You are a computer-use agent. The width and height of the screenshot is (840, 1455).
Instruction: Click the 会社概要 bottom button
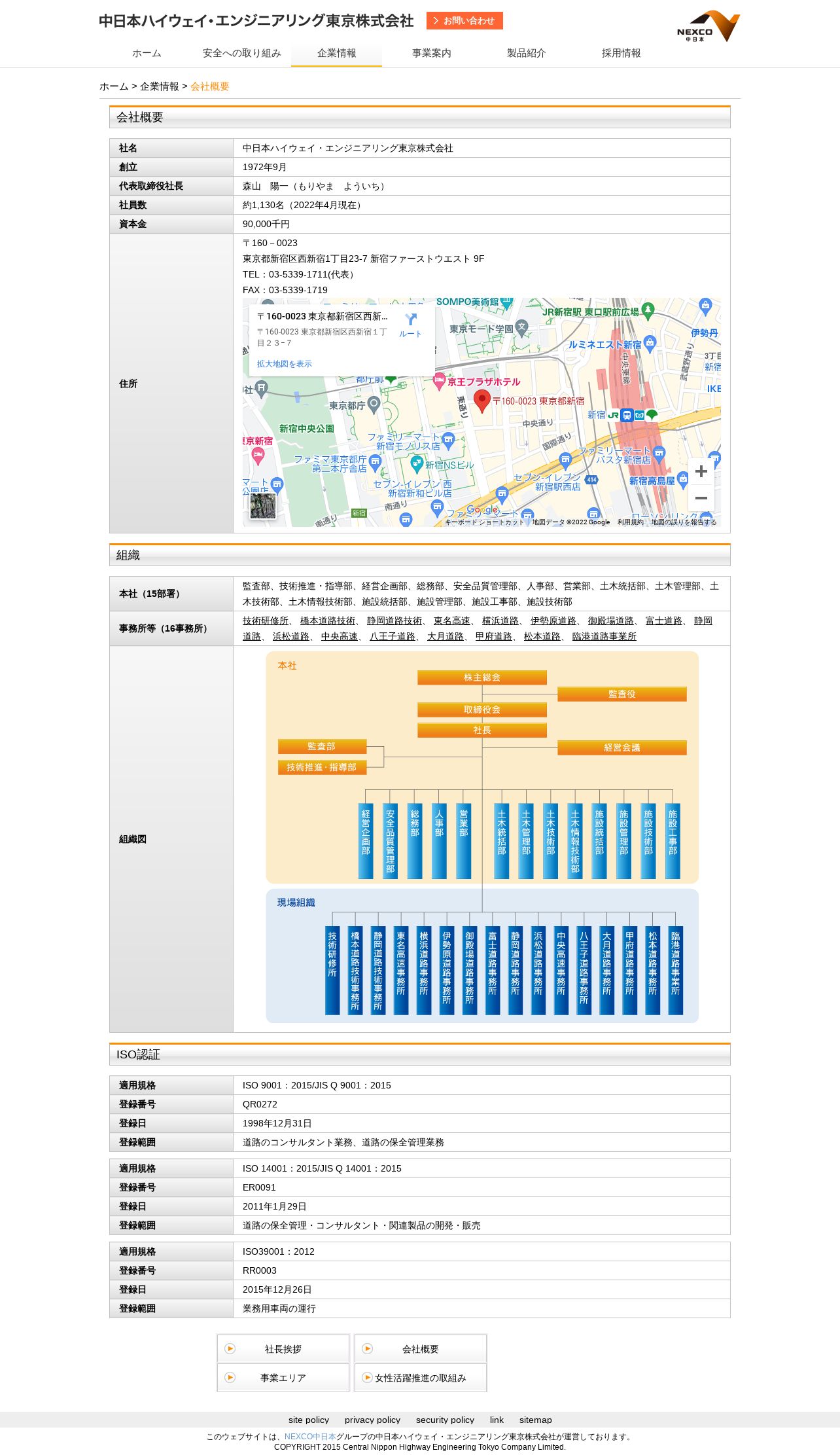coord(421,1349)
